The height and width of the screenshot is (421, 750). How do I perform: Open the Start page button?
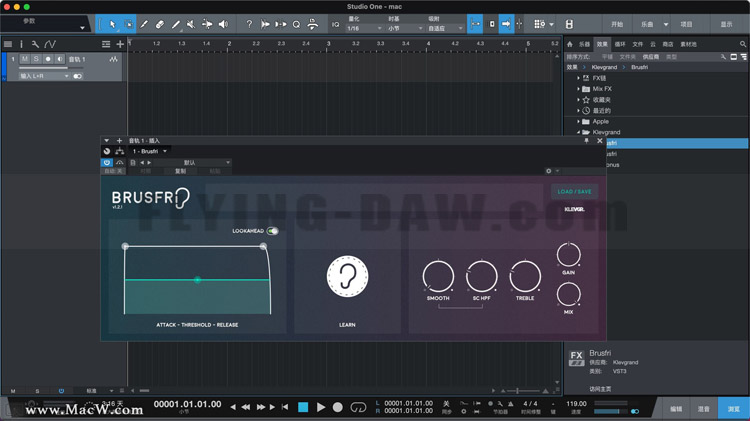pyautogui.click(x=617, y=24)
